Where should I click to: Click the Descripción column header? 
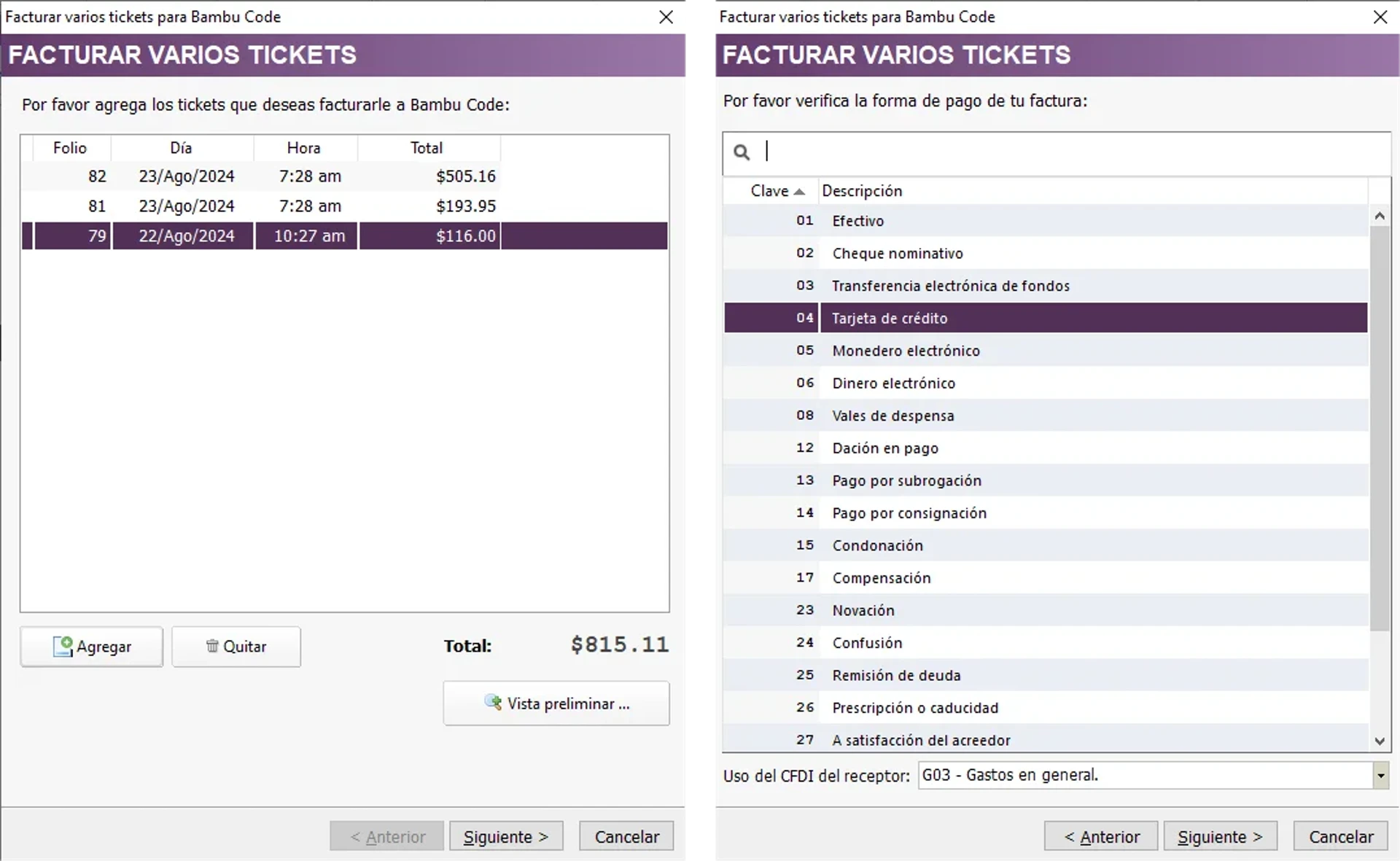coord(863,191)
